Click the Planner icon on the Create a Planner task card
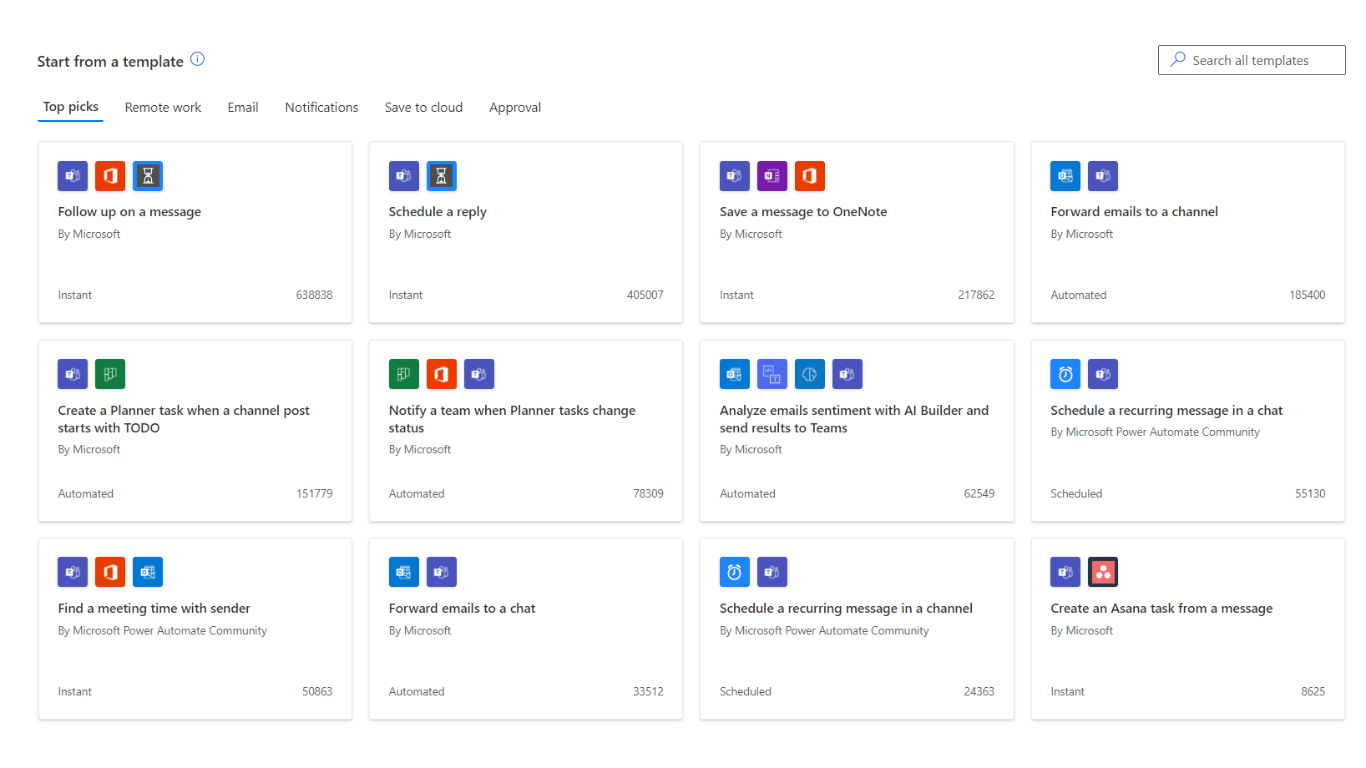Viewport: 1366px width, 768px height. click(x=110, y=374)
